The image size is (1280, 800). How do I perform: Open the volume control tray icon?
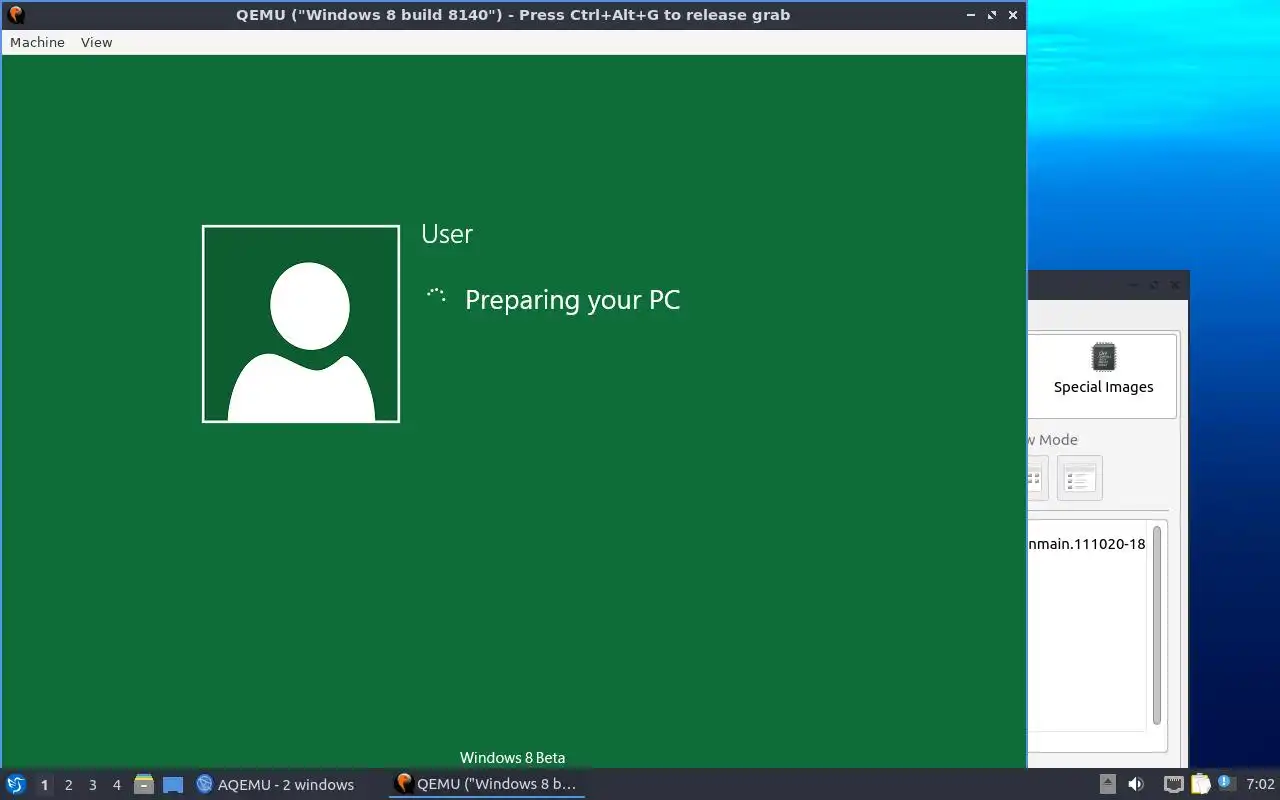[x=1136, y=785]
